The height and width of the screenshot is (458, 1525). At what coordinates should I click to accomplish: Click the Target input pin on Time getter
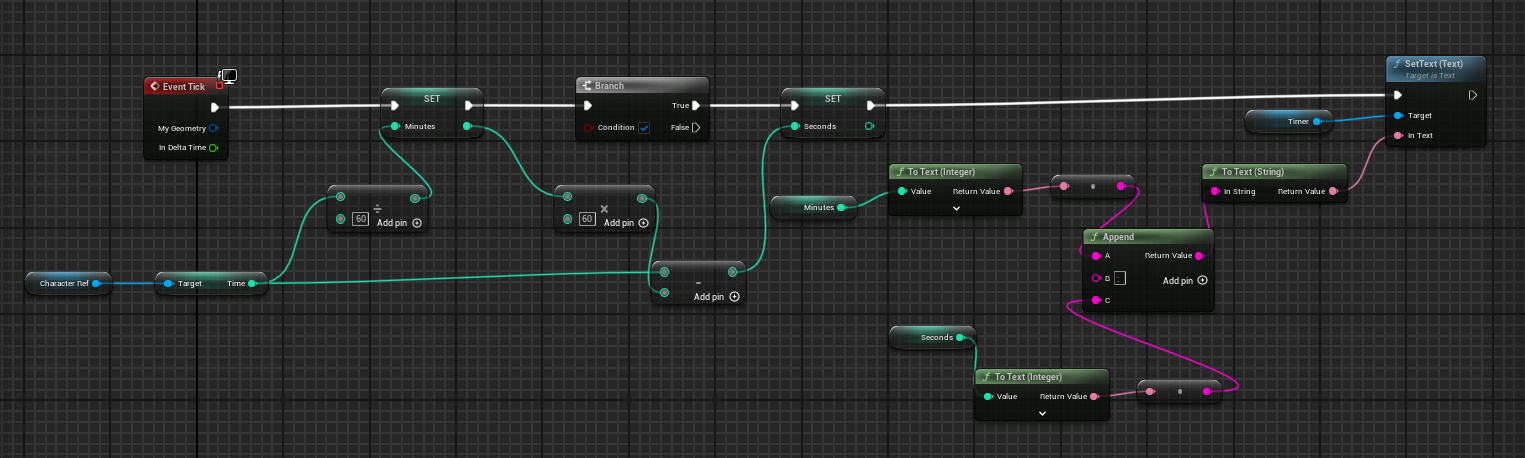pos(168,284)
